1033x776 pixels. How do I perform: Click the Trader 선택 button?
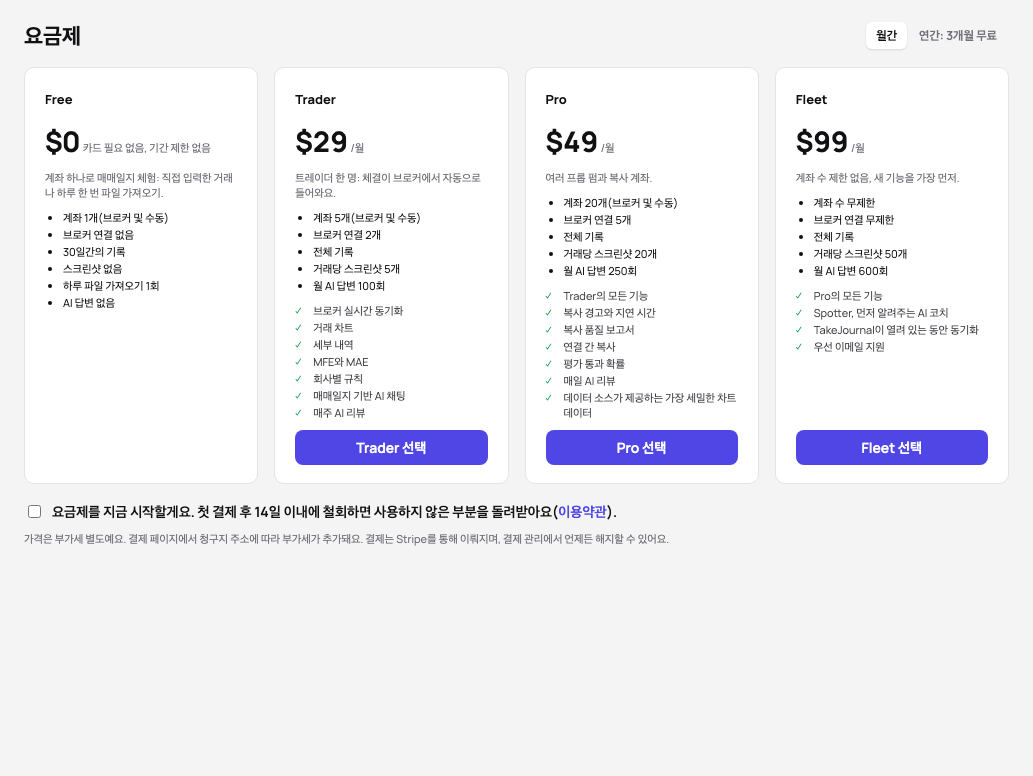391,448
